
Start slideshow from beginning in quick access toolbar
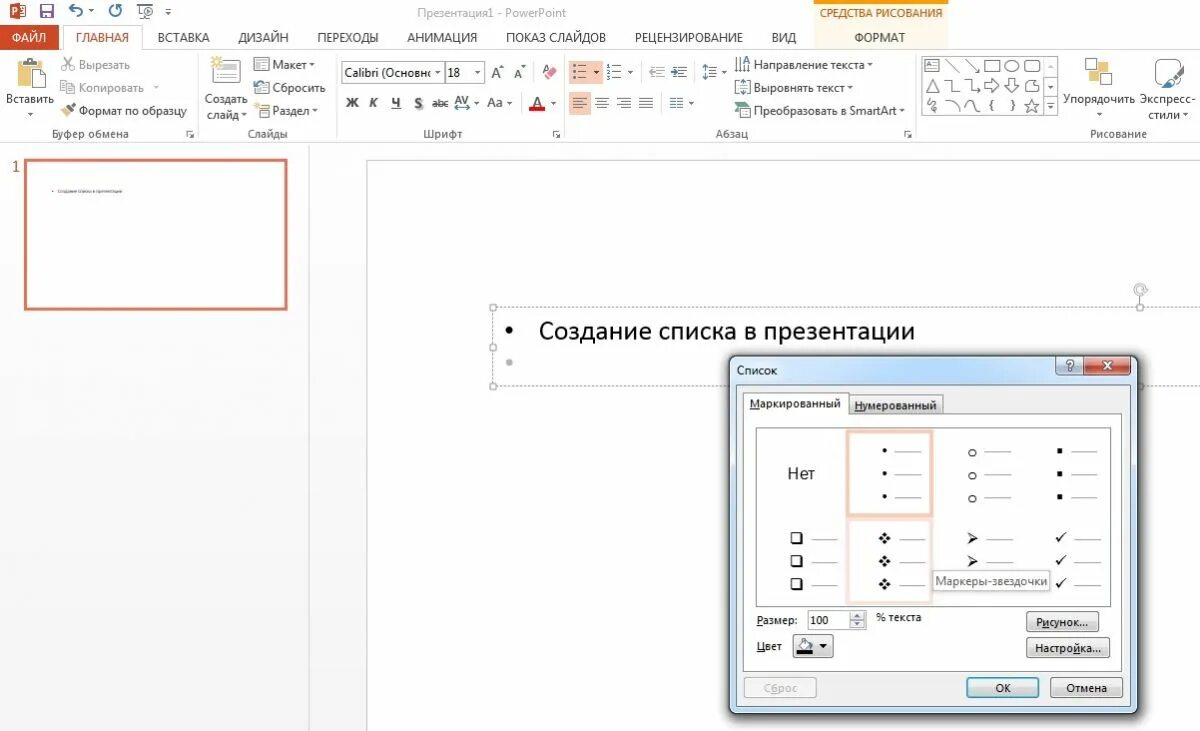coord(145,12)
